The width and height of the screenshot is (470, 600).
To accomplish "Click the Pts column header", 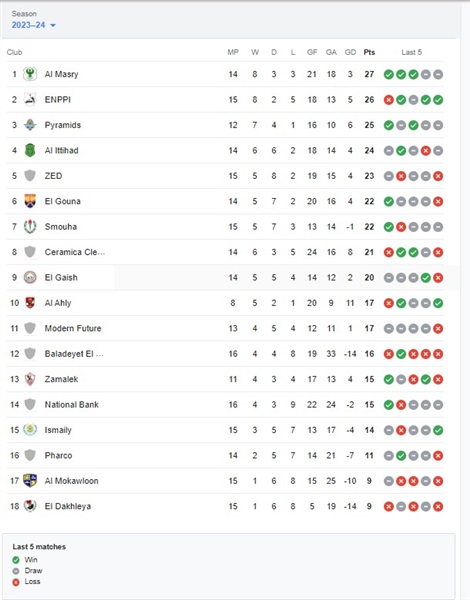I will tap(369, 52).
